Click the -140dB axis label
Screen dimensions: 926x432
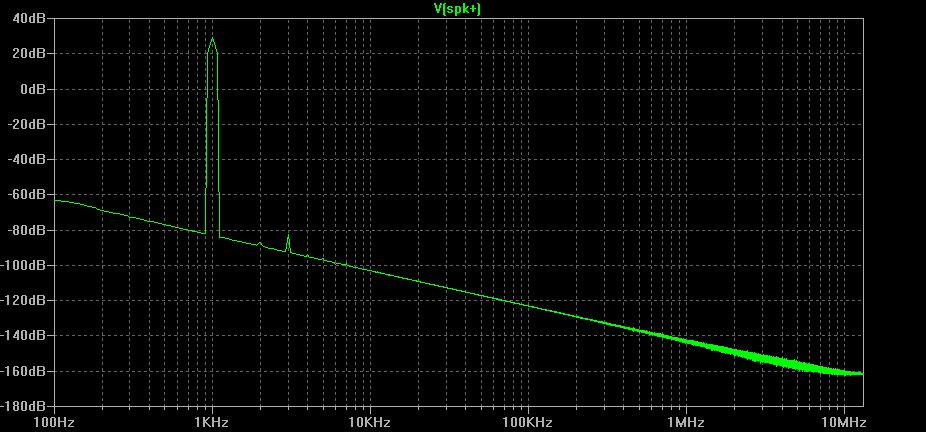[22, 335]
